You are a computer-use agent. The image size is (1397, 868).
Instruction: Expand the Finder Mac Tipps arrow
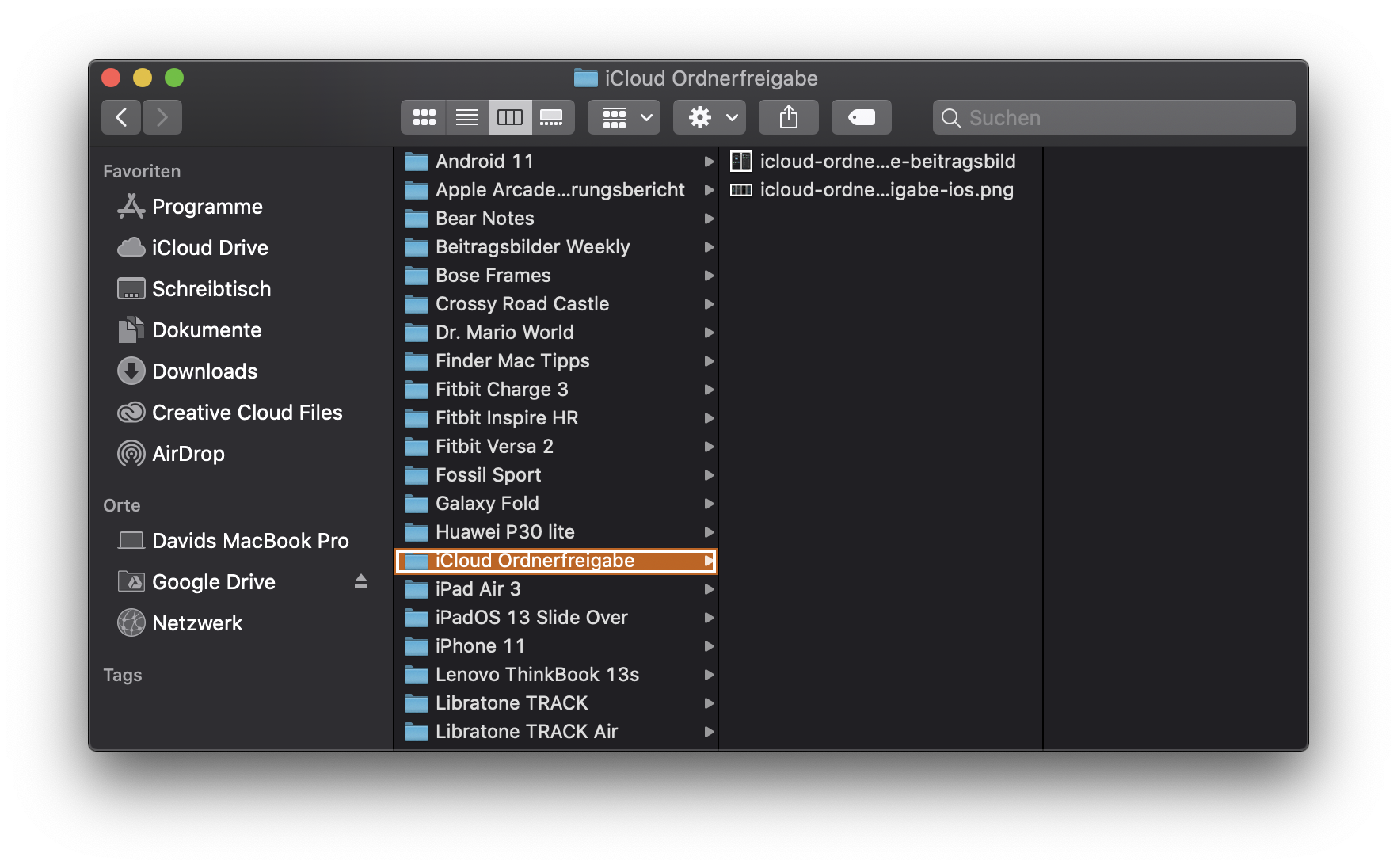click(709, 361)
